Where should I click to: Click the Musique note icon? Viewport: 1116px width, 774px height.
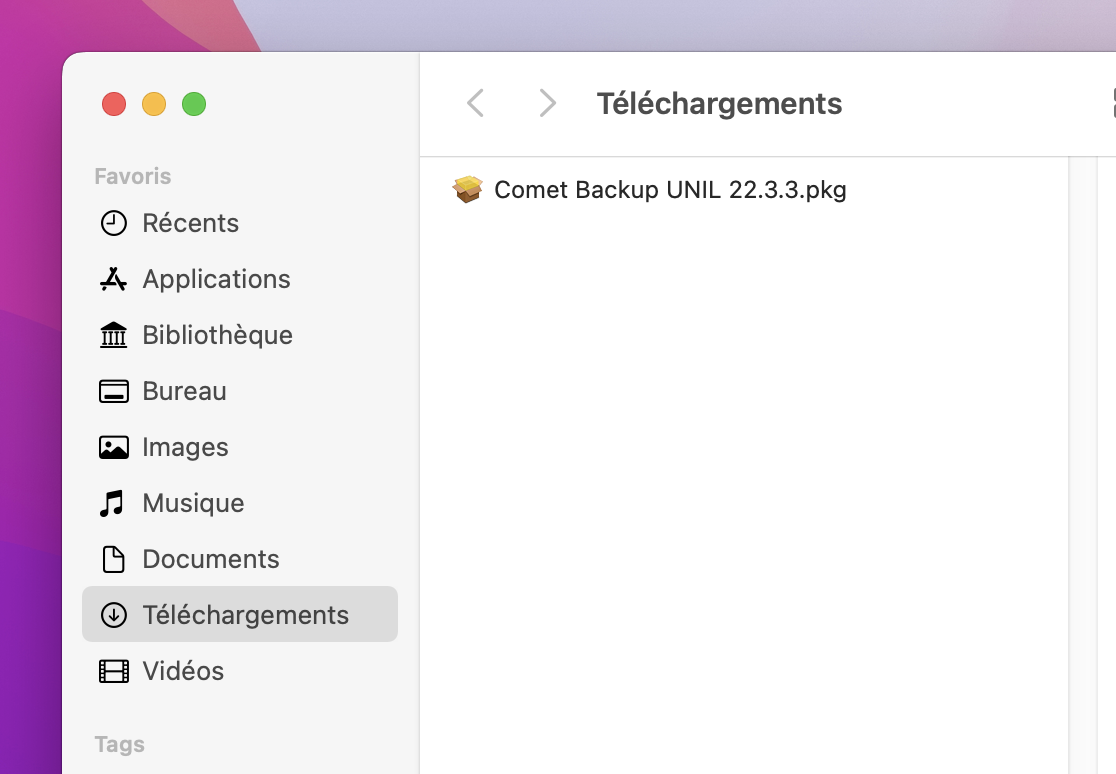pyautogui.click(x=112, y=503)
